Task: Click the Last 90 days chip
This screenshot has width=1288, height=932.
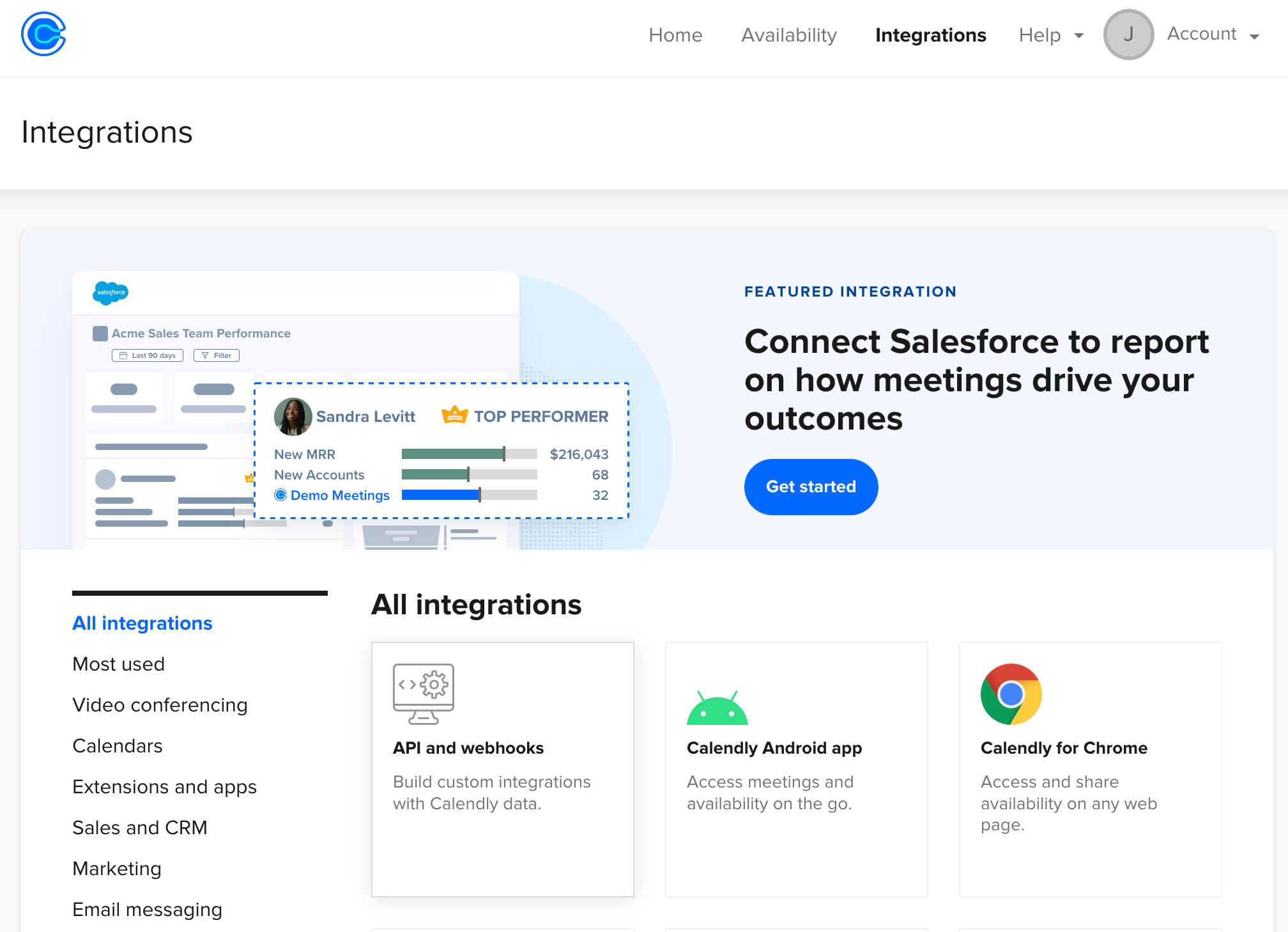Action: click(x=148, y=355)
